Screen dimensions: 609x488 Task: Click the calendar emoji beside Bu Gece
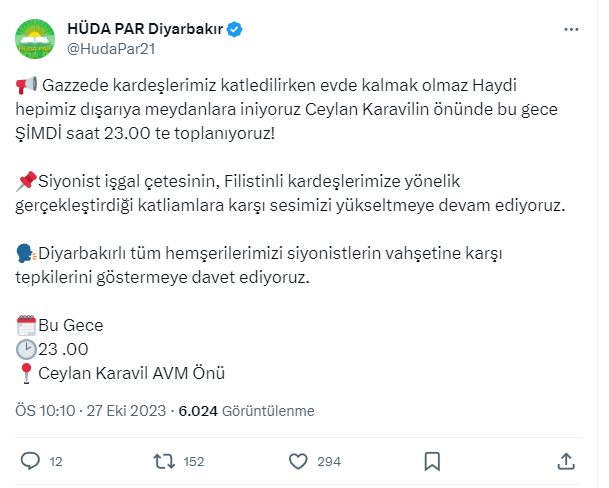[28, 325]
